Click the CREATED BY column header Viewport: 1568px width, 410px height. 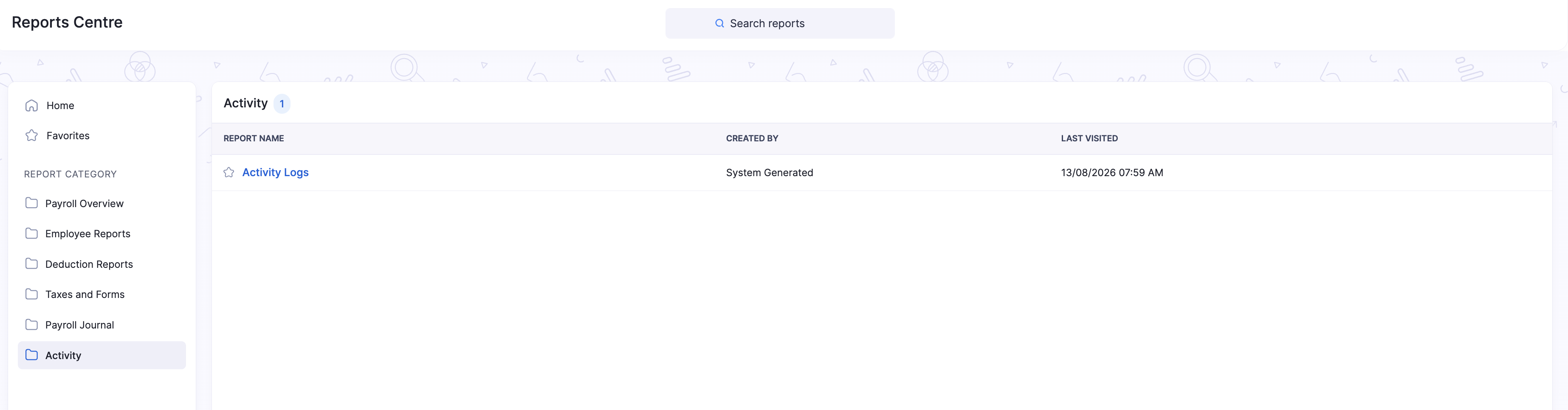(752, 139)
